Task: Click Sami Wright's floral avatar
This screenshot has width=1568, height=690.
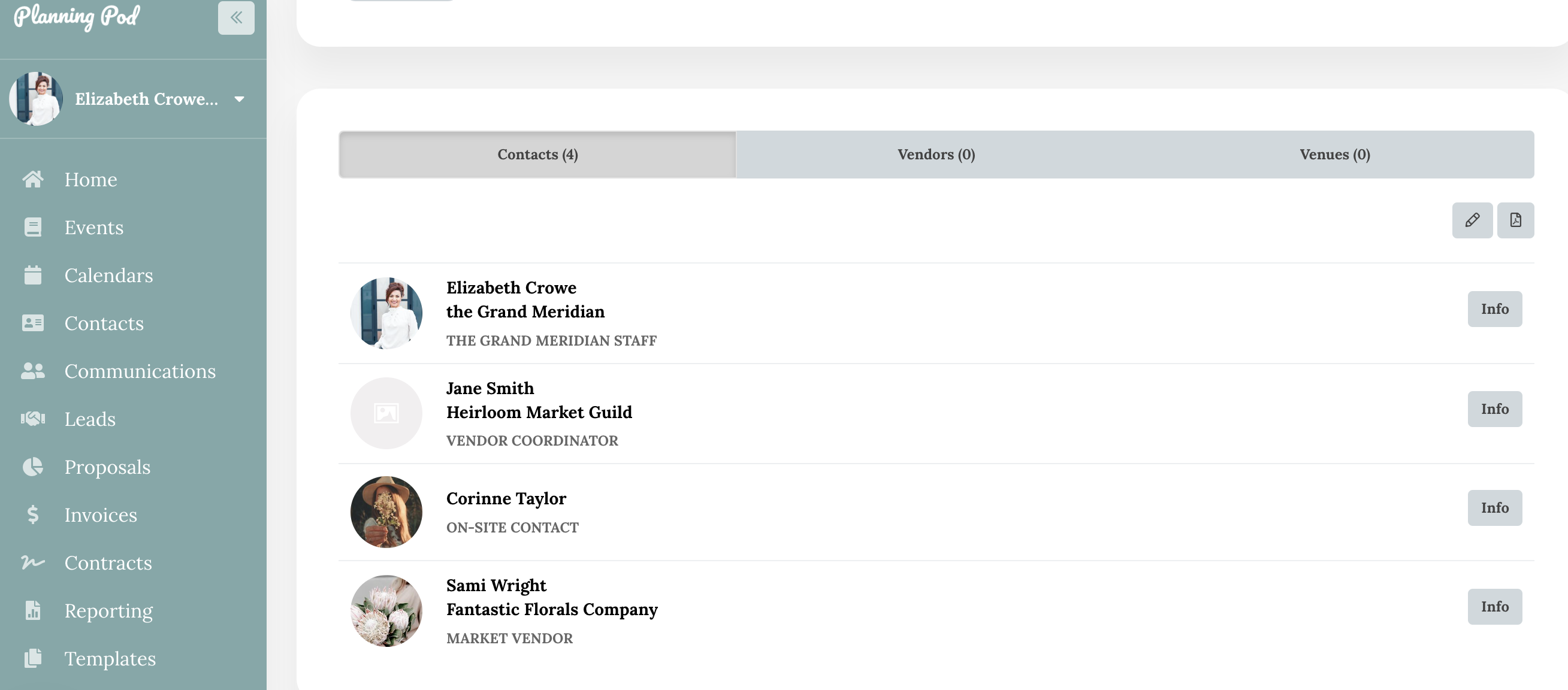Action: [x=386, y=611]
